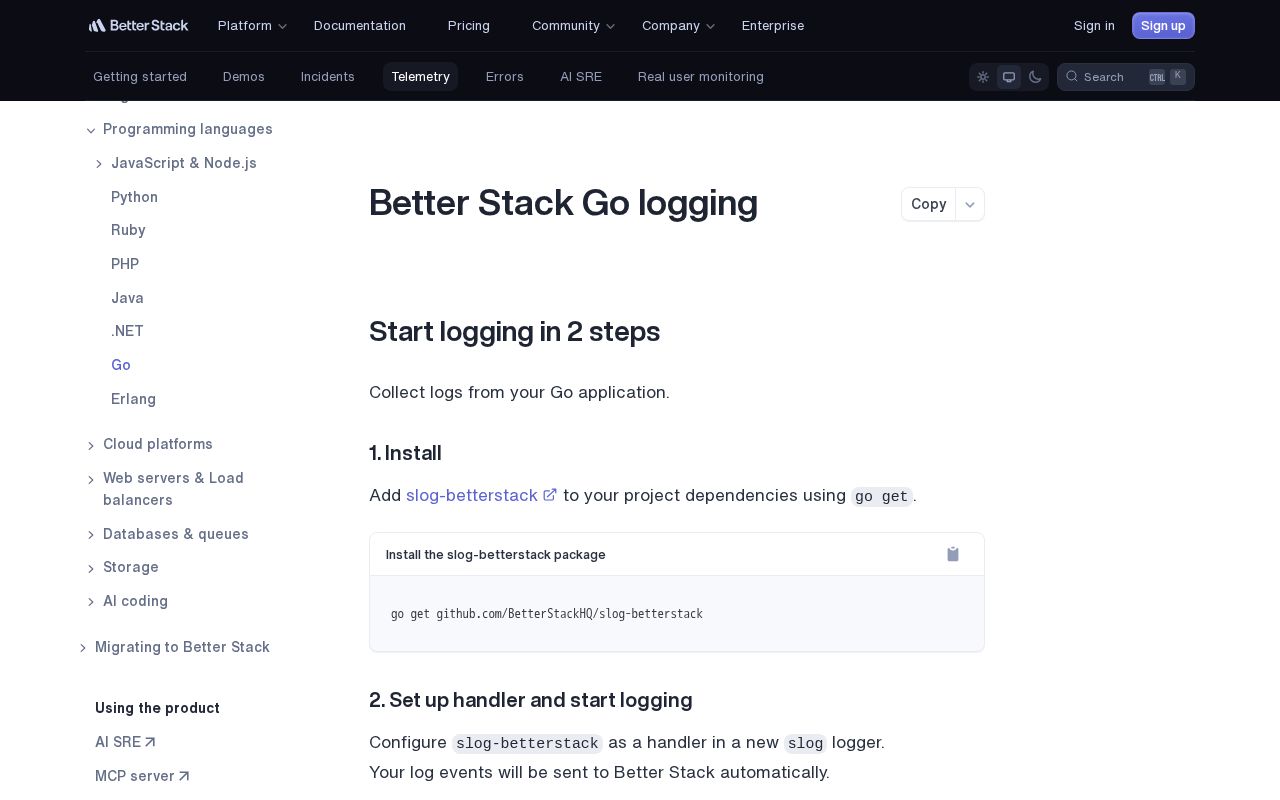Viewport: 1280px width, 800px height.
Task: Open the PHP logging page
Action: click(x=125, y=264)
